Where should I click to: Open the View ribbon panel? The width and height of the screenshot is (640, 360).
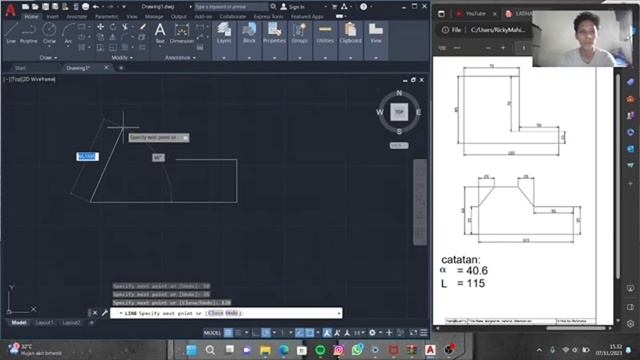(376, 33)
